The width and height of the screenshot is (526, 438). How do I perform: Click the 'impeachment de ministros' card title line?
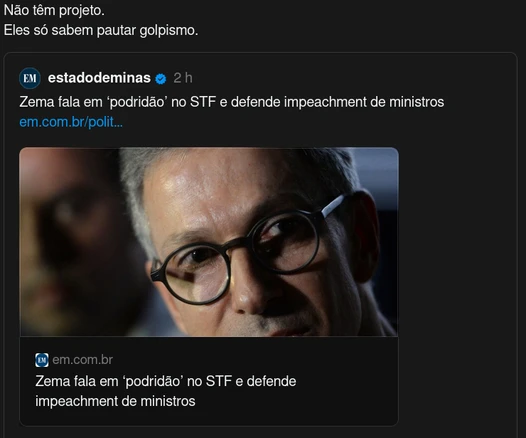coord(115,401)
